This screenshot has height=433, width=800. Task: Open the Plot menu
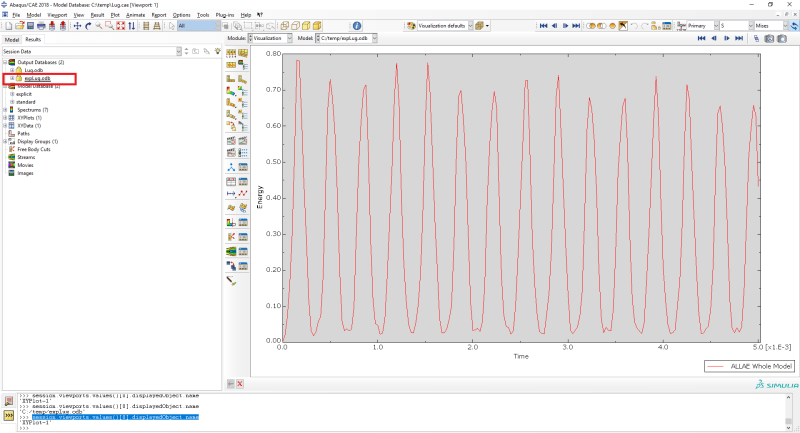[115, 15]
